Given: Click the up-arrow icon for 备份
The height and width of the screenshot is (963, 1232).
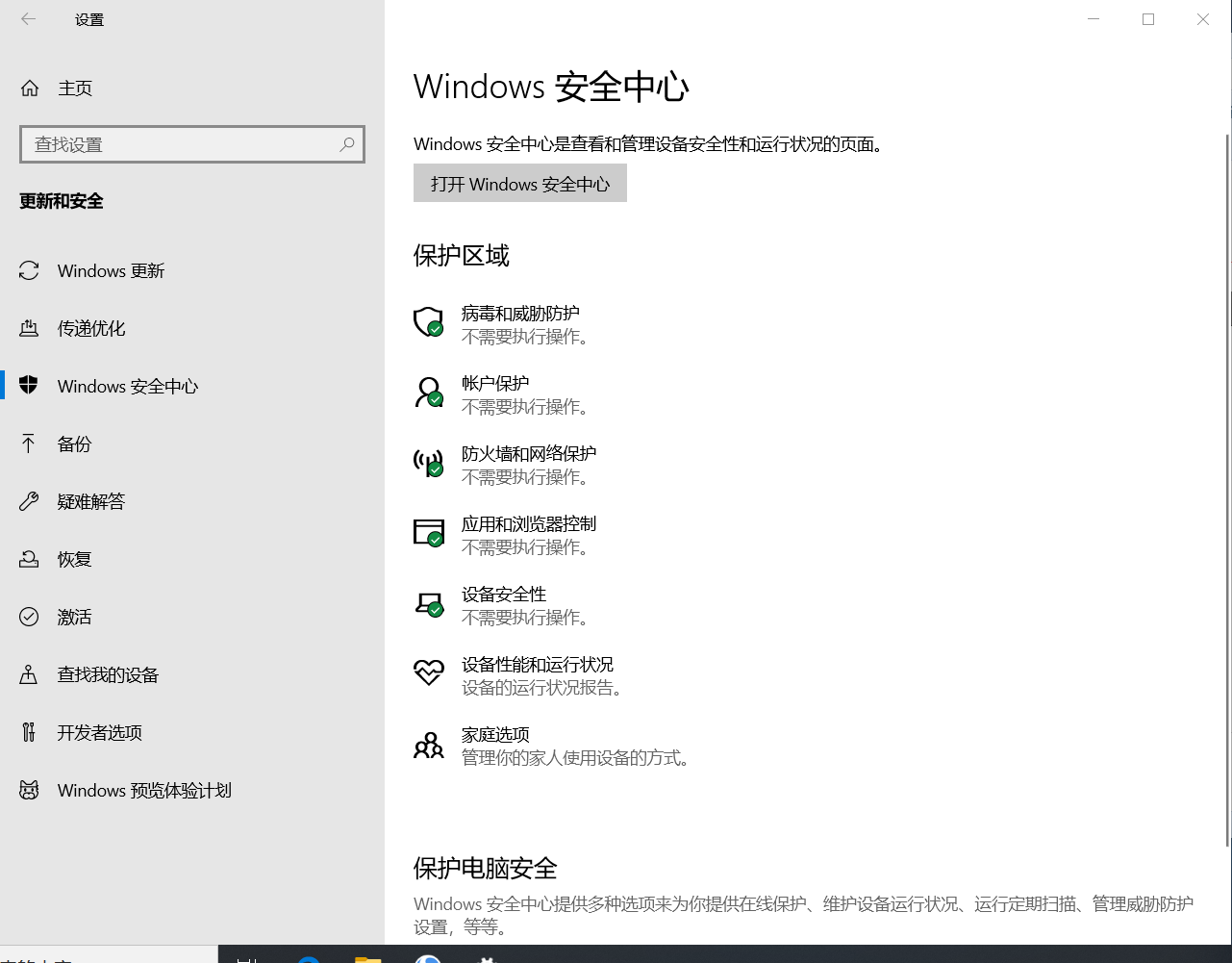Looking at the screenshot, I should point(29,443).
